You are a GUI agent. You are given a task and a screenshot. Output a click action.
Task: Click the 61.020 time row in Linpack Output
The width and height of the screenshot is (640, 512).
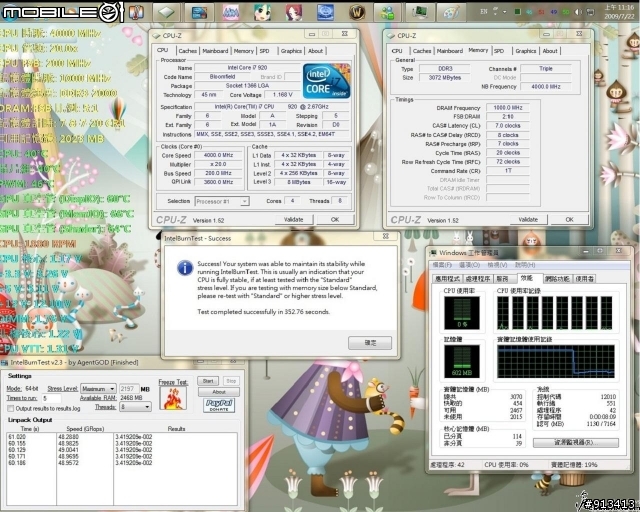click(x=17, y=437)
